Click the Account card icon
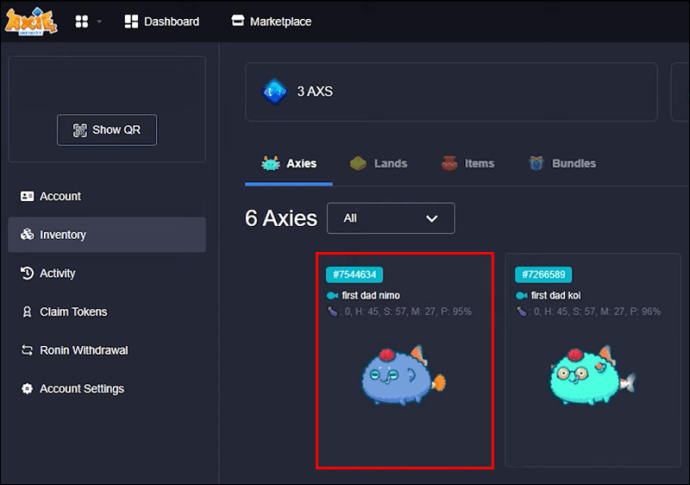This screenshot has height=485, width=690. (x=27, y=196)
